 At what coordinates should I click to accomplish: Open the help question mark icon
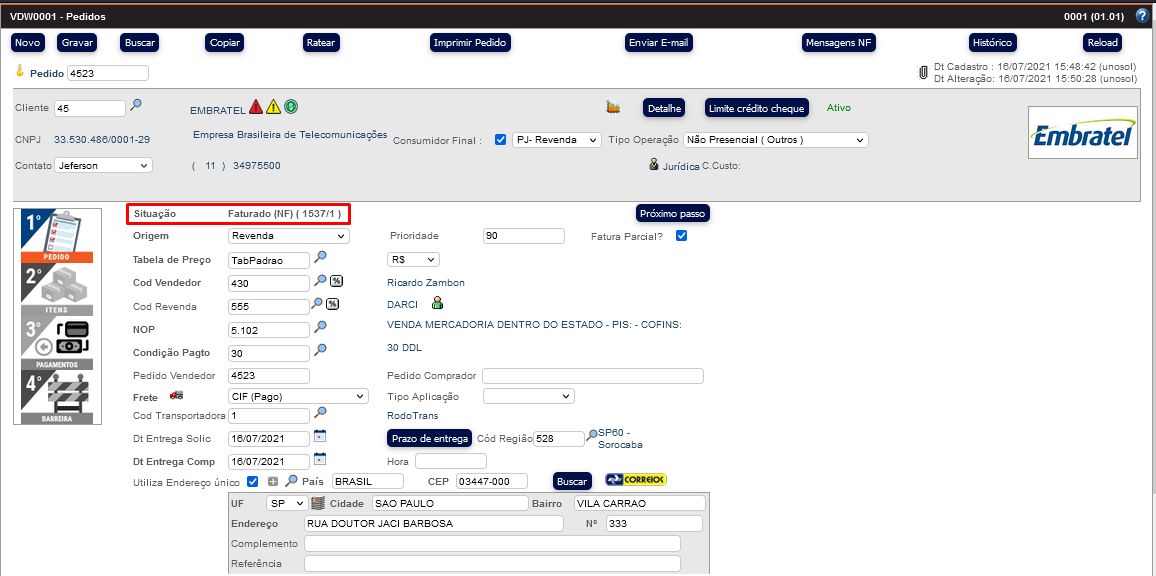pyautogui.click(x=1142, y=16)
